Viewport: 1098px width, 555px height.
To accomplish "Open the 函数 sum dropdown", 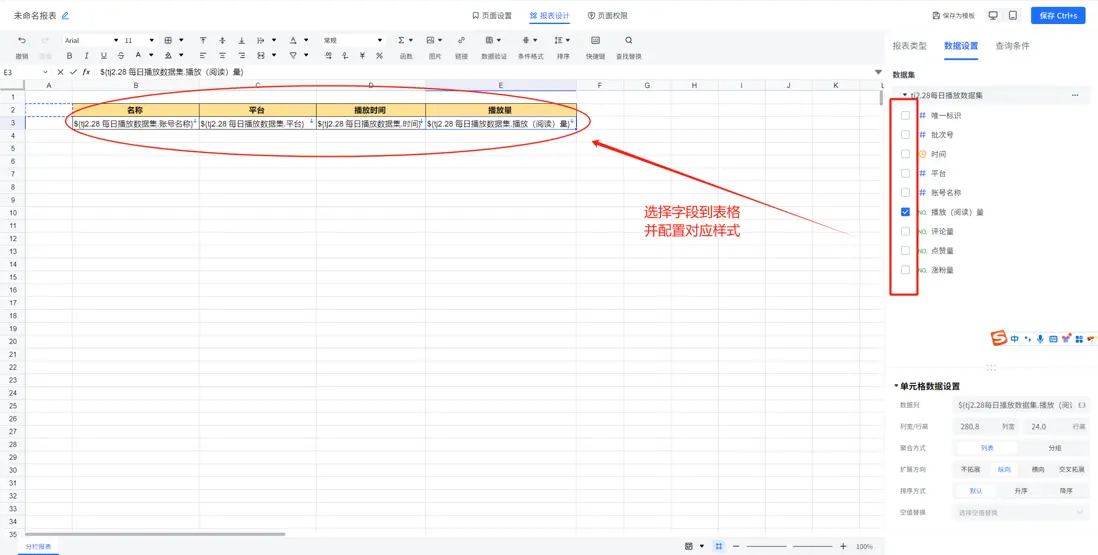I will pyautogui.click(x=410, y=41).
